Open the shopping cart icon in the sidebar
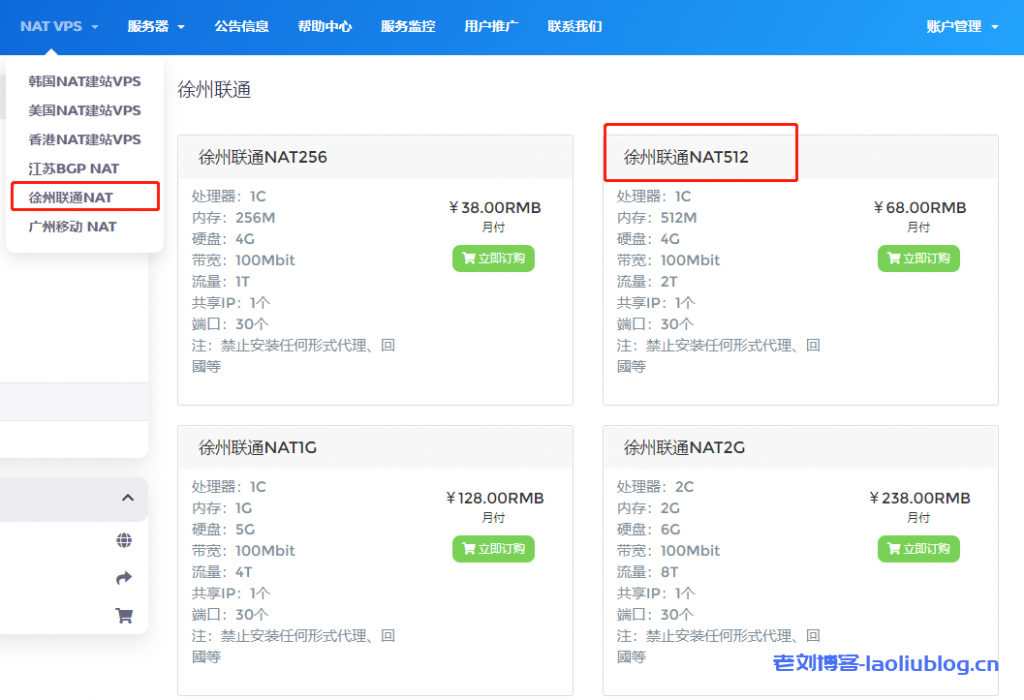 (124, 615)
